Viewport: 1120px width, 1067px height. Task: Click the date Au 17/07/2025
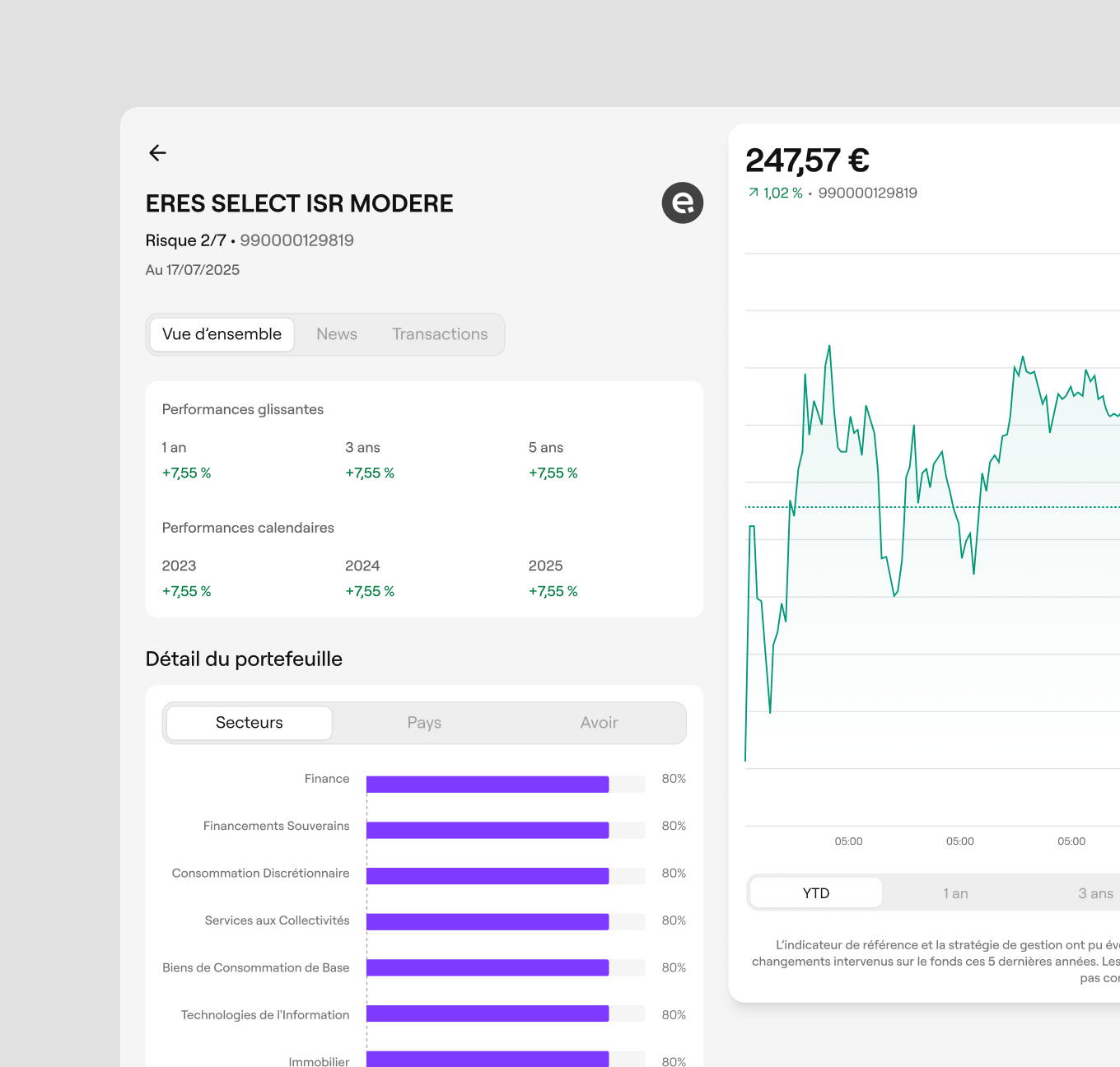[x=193, y=270]
